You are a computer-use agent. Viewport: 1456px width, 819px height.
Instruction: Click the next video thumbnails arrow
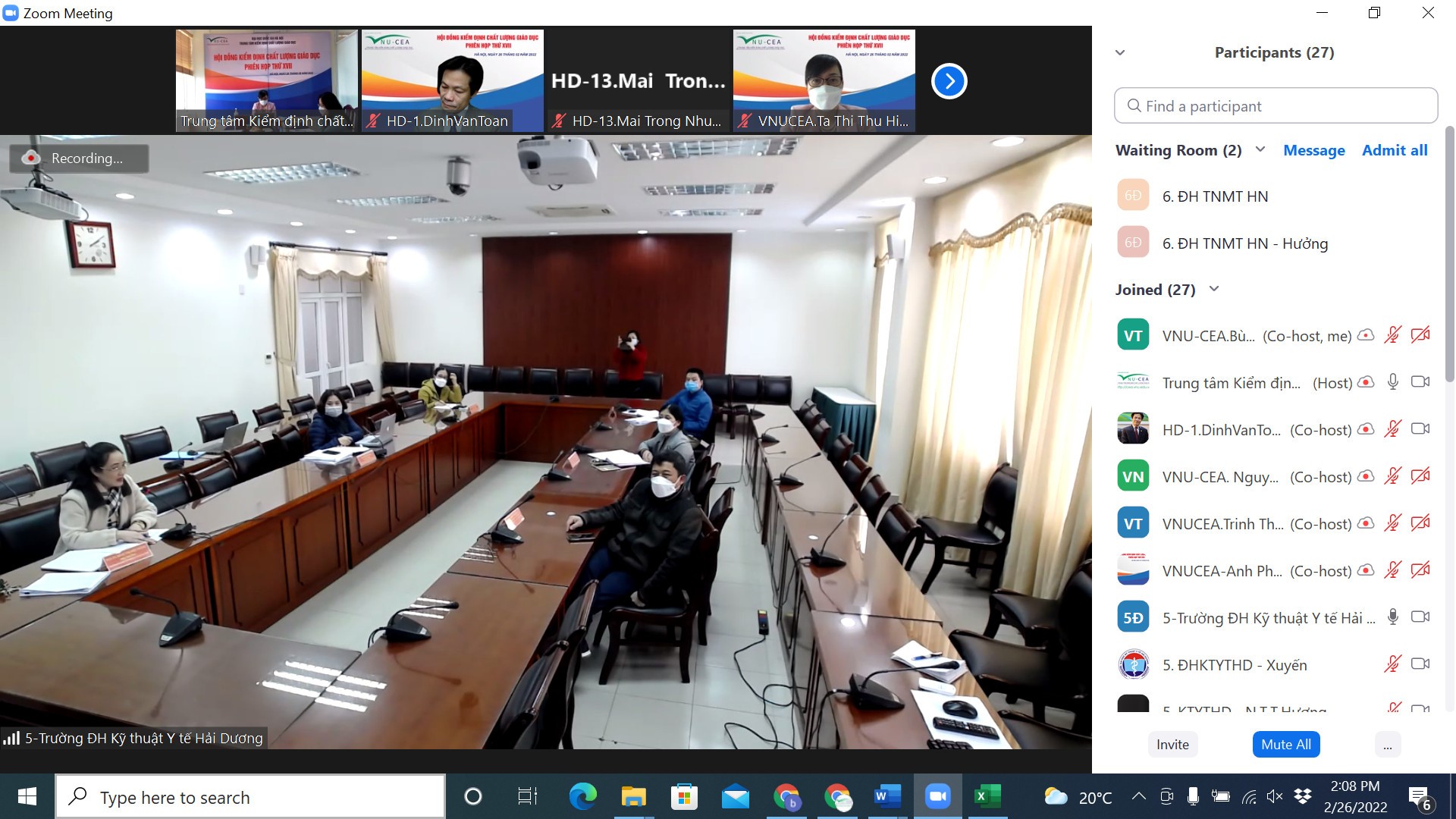pos(949,81)
